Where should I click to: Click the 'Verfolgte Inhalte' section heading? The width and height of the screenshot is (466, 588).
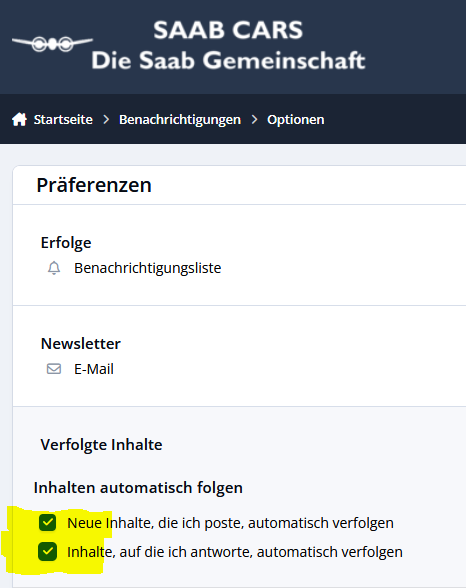[102, 445]
